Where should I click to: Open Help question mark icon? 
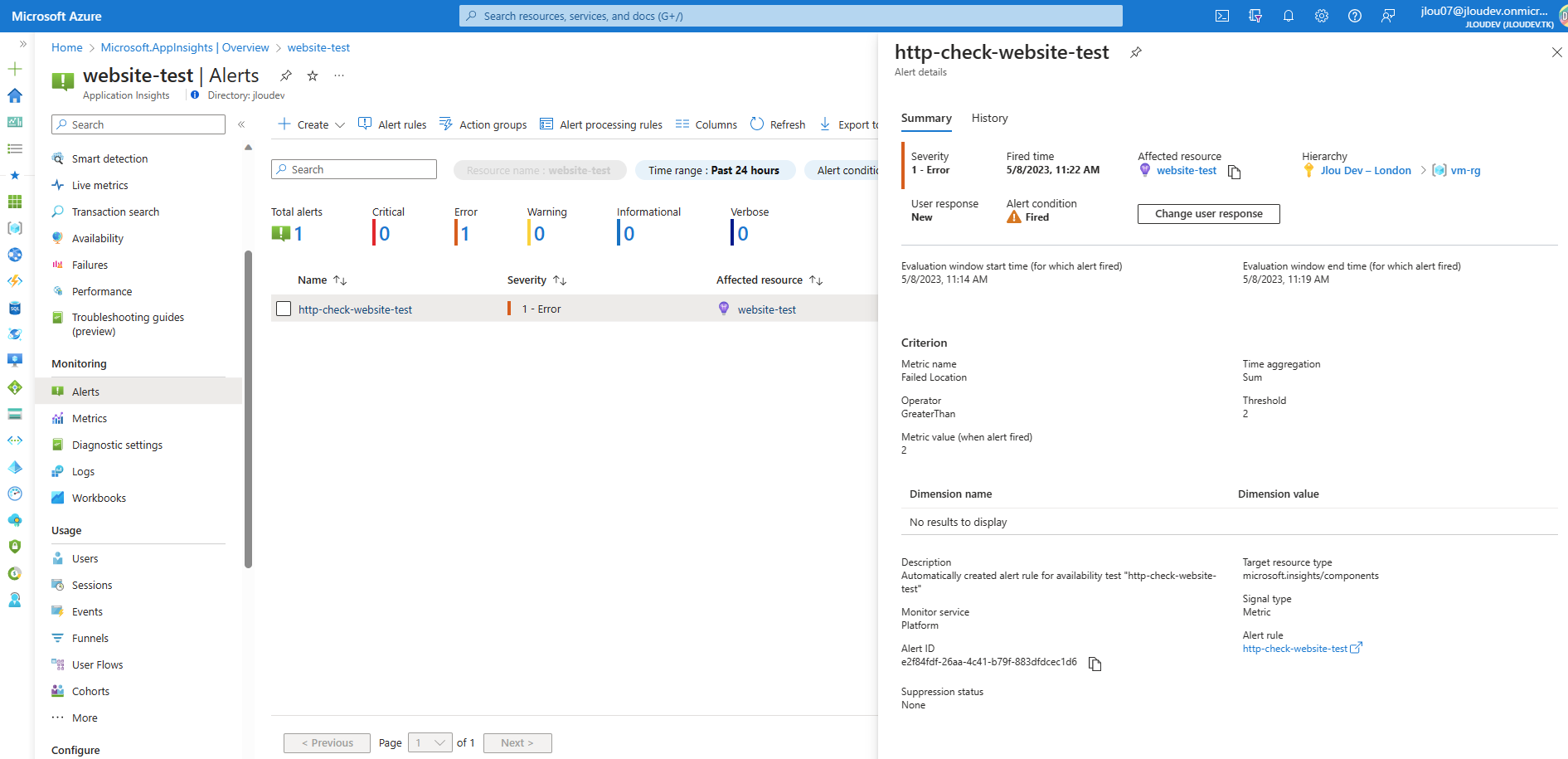1355,16
